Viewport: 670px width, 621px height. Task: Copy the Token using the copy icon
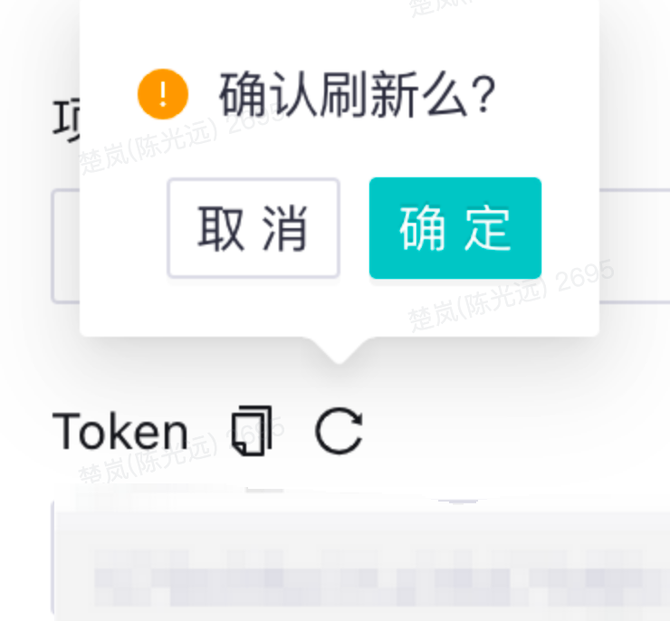click(x=252, y=430)
